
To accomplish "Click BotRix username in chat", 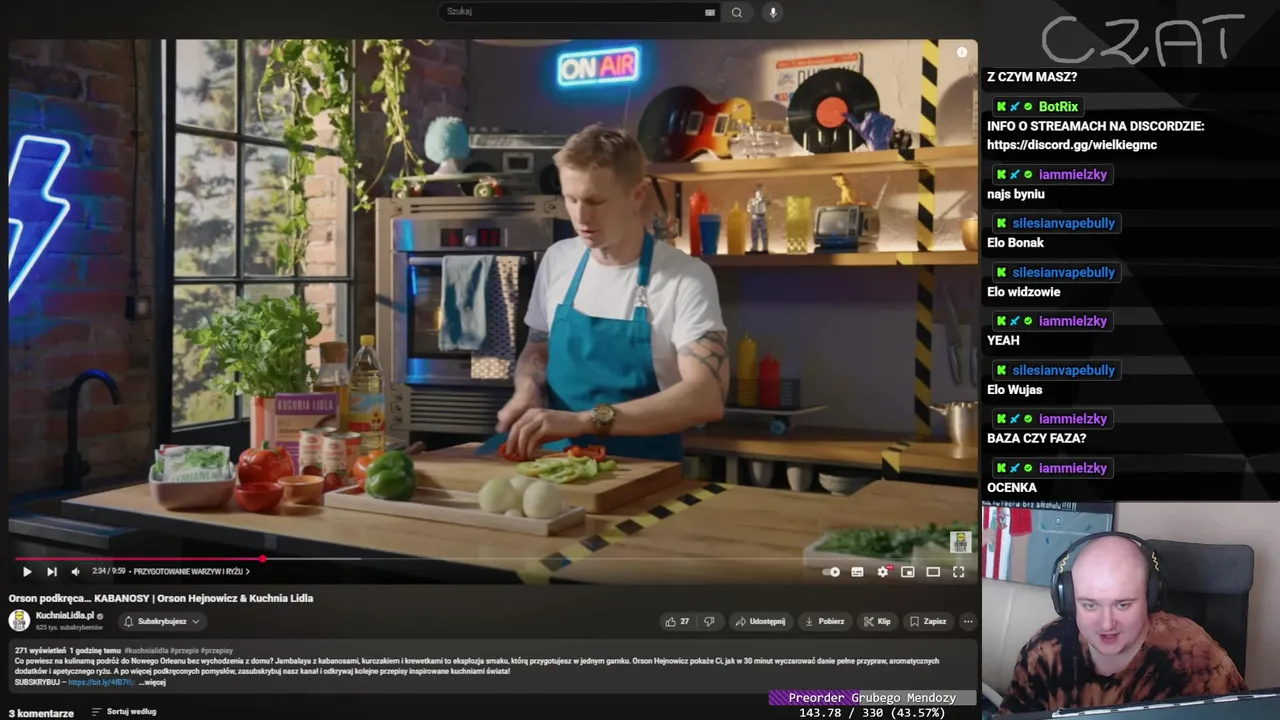I will 1058,106.
